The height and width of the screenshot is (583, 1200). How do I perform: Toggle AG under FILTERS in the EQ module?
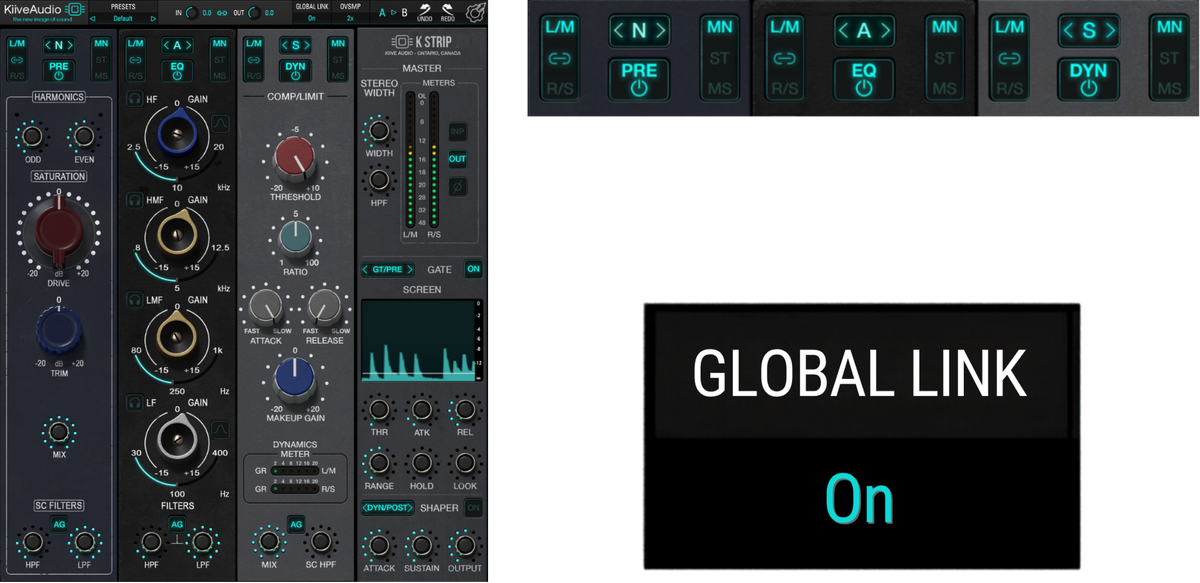click(177, 525)
